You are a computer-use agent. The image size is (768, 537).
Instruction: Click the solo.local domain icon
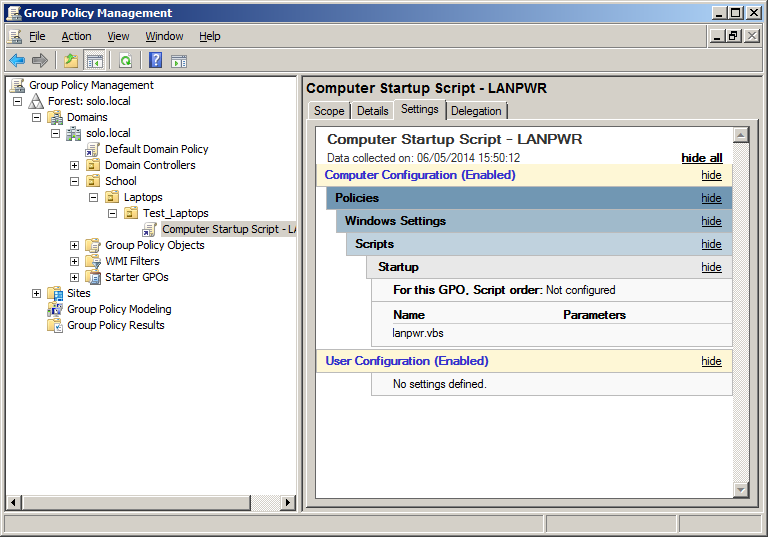tap(74, 133)
